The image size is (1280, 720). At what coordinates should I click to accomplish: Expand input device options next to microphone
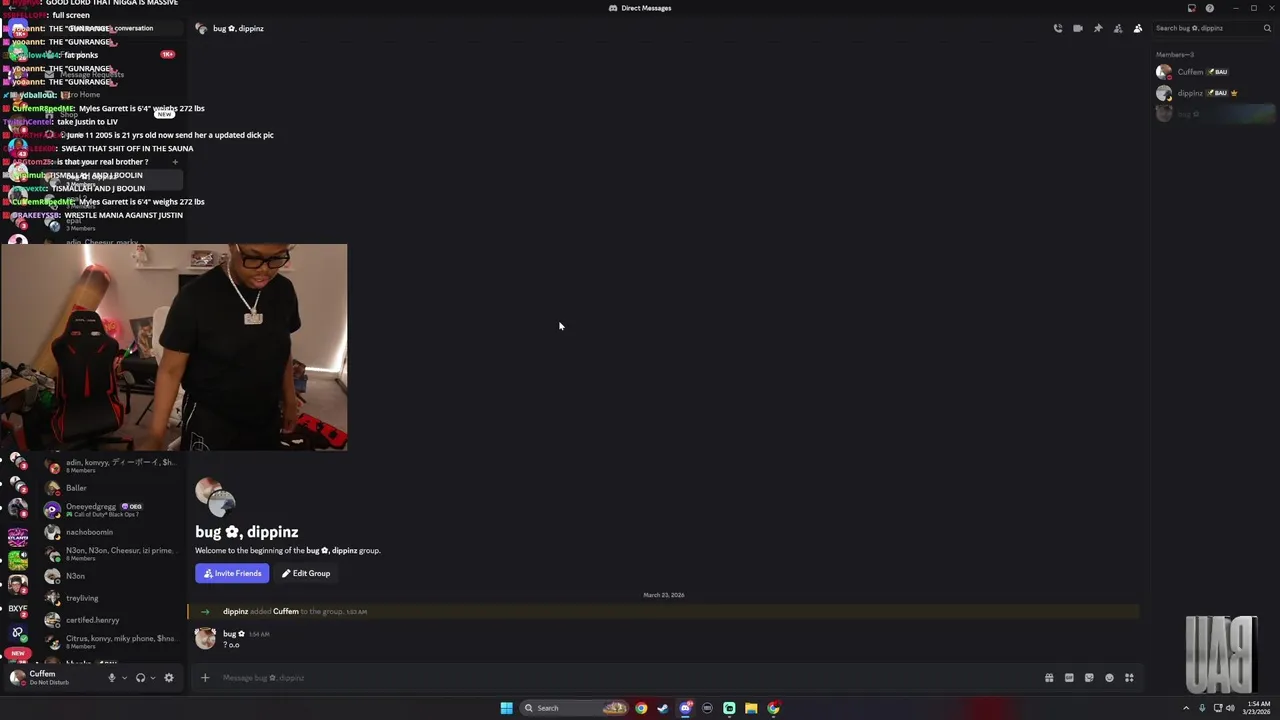pos(124,678)
